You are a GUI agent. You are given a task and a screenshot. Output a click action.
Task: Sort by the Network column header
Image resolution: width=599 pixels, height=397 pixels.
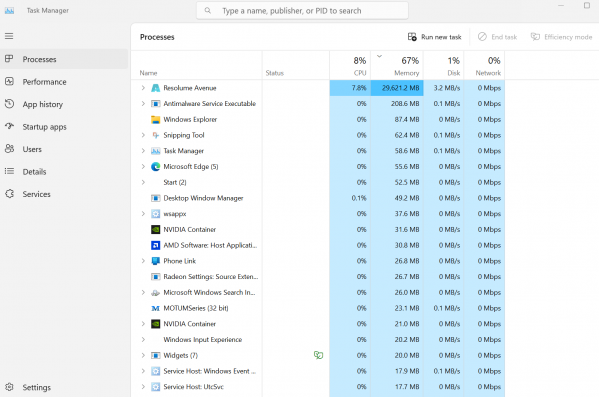[484, 65]
